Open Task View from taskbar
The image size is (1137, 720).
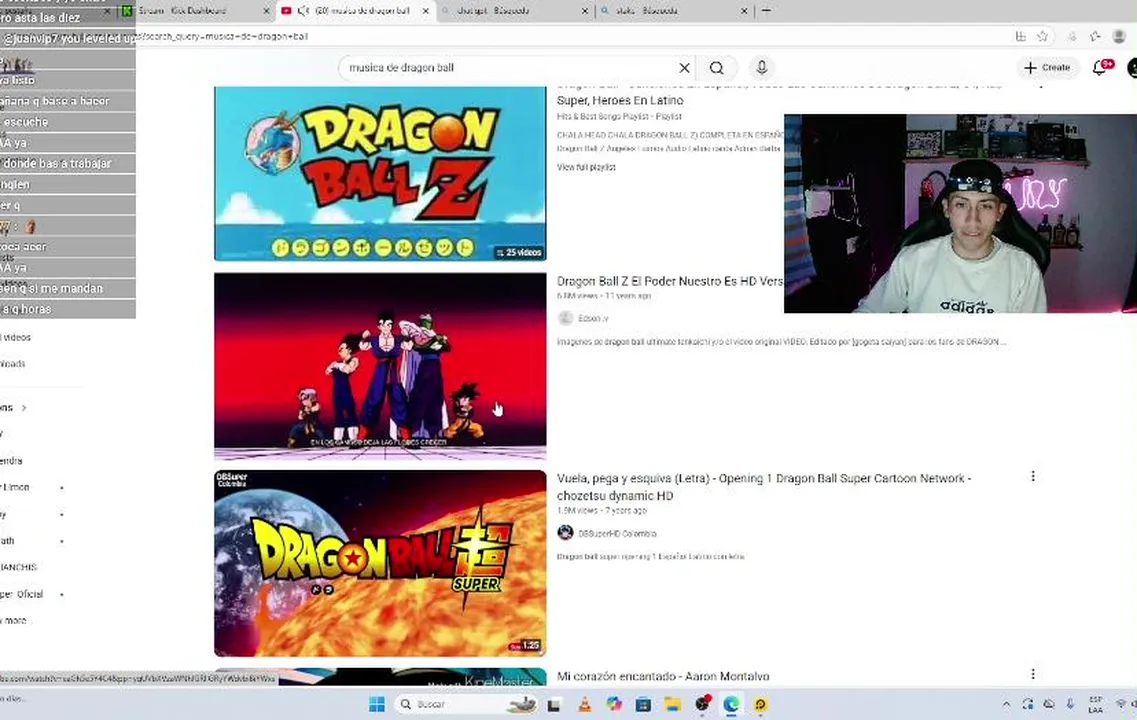click(554, 704)
